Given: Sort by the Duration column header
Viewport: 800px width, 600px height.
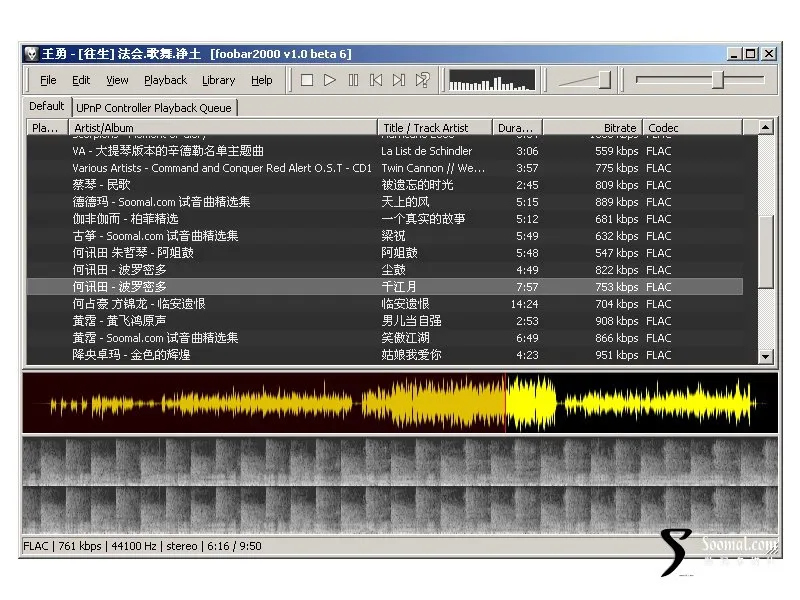Looking at the screenshot, I should point(517,128).
